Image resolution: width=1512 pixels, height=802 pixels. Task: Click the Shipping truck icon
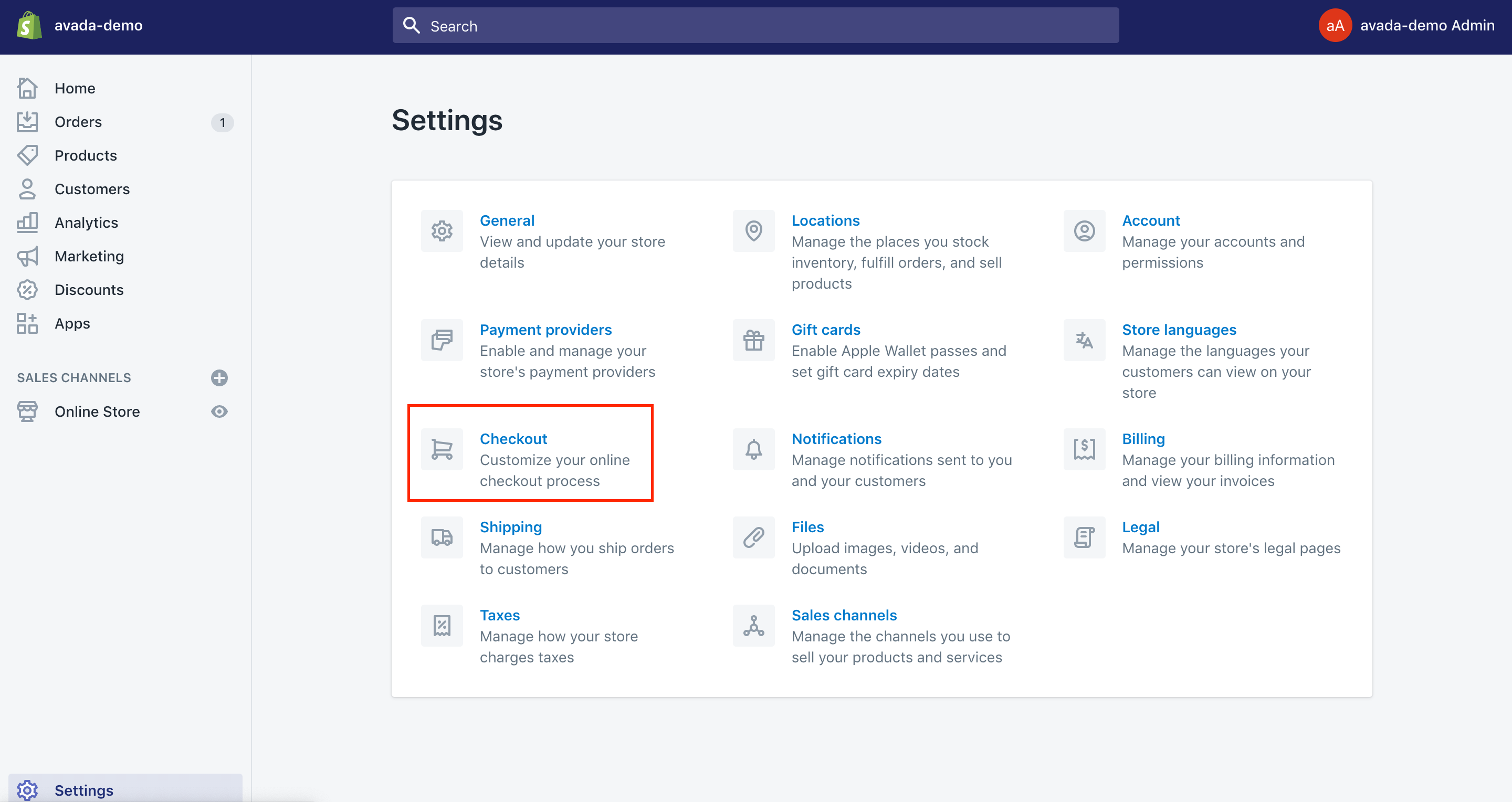442,537
